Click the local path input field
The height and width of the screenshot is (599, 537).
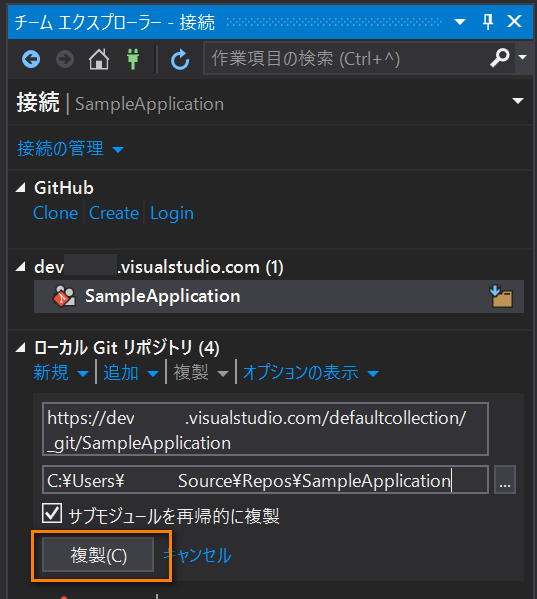[265, 480]
